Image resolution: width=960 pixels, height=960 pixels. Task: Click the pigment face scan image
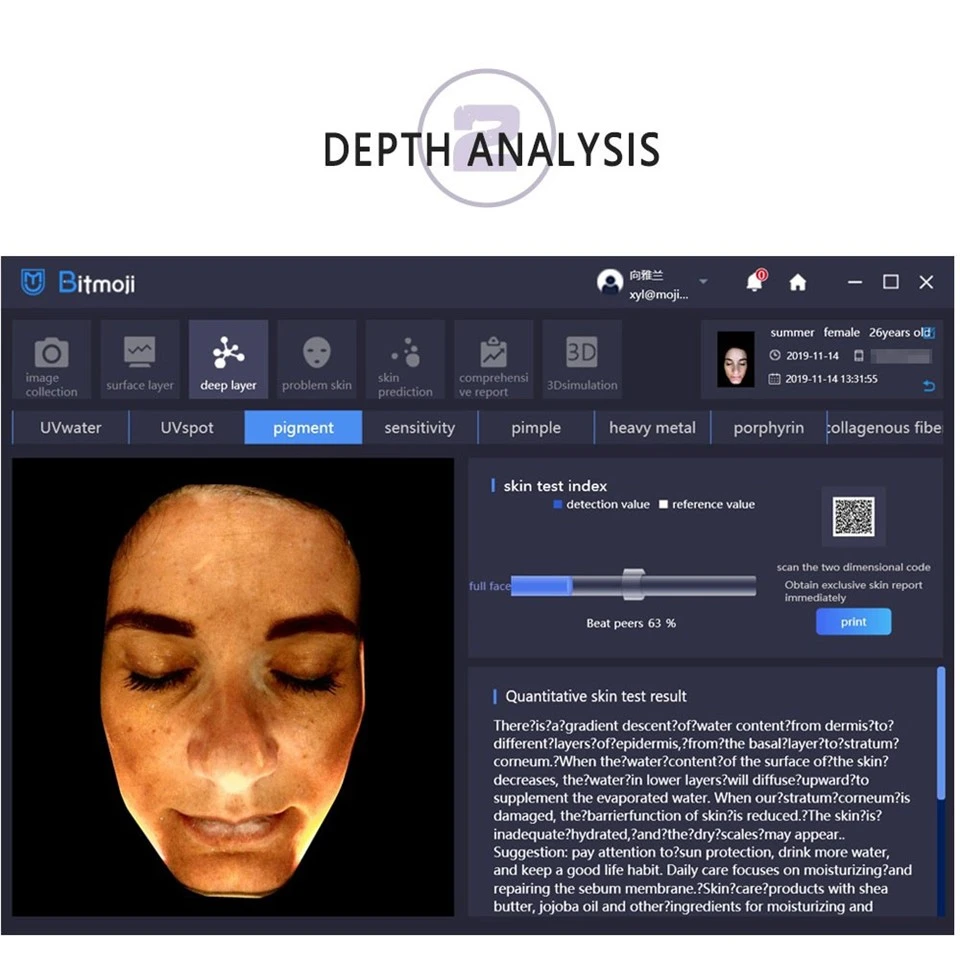[233, 687]
